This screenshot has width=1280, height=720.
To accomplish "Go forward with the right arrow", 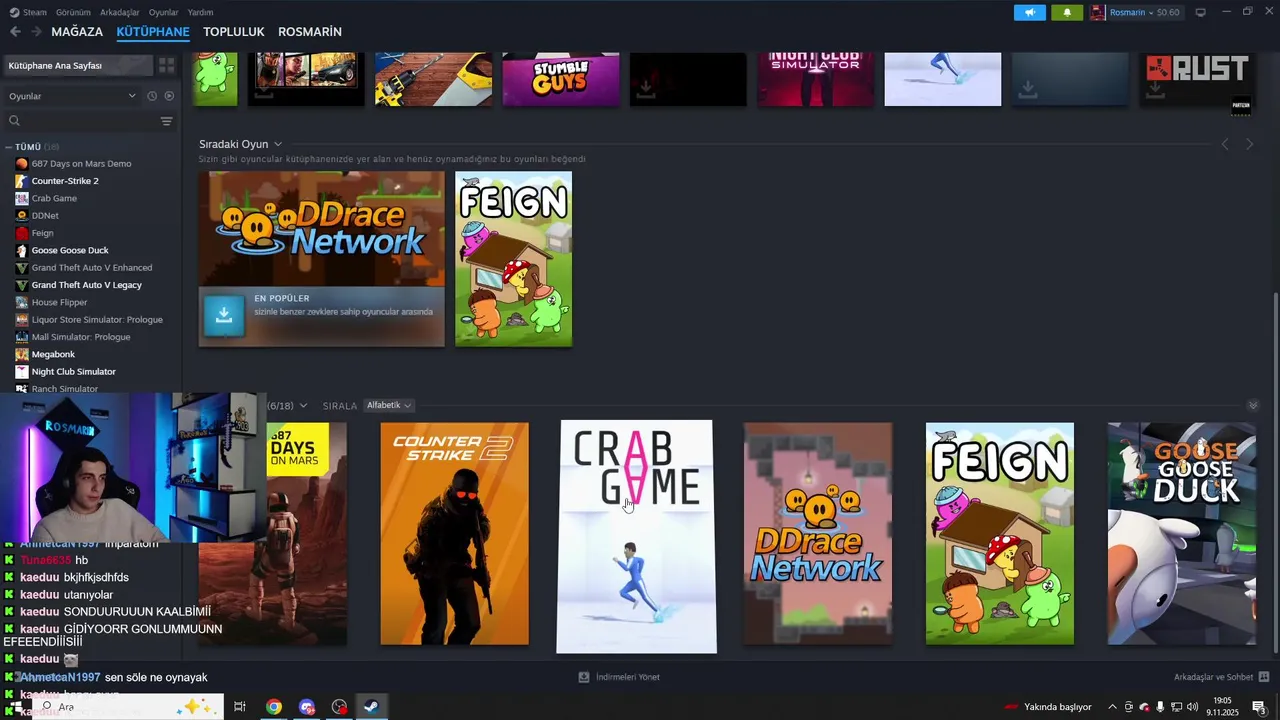I will 37,32.
